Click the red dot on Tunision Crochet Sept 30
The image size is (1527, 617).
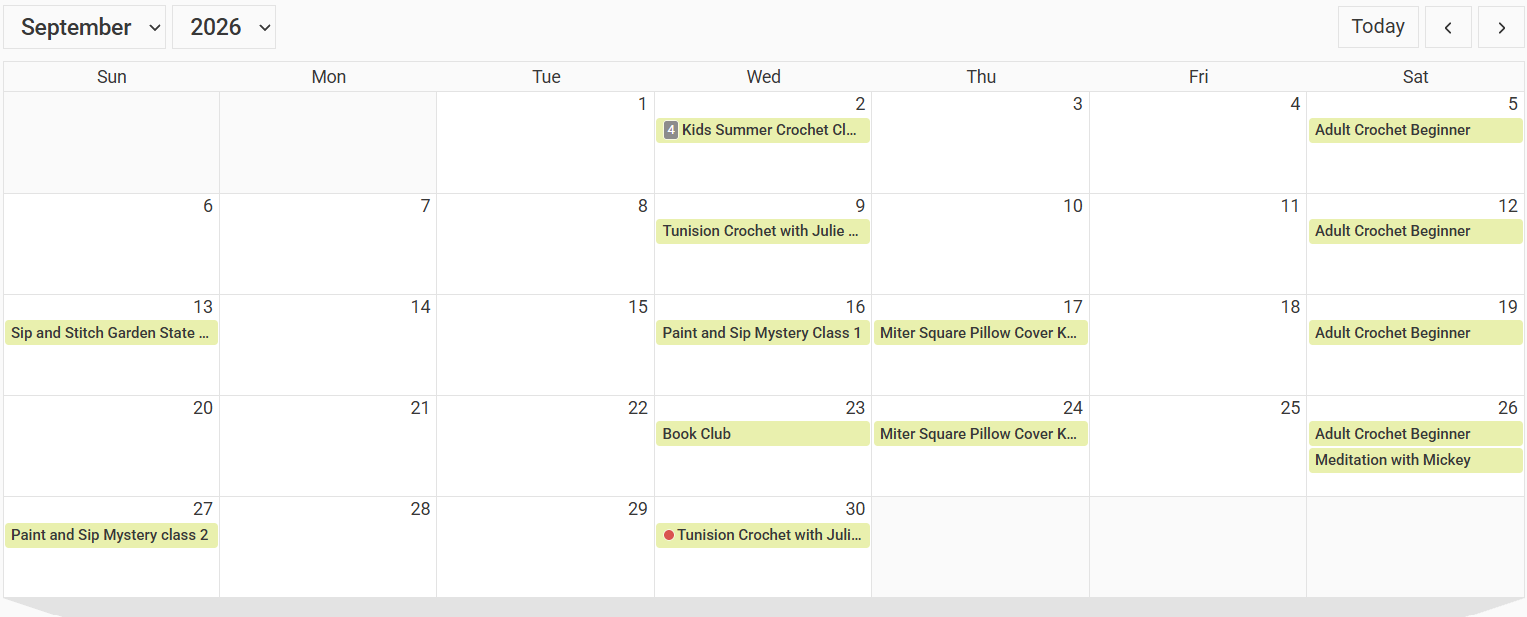pyautogui.click(x=668, y=535)
